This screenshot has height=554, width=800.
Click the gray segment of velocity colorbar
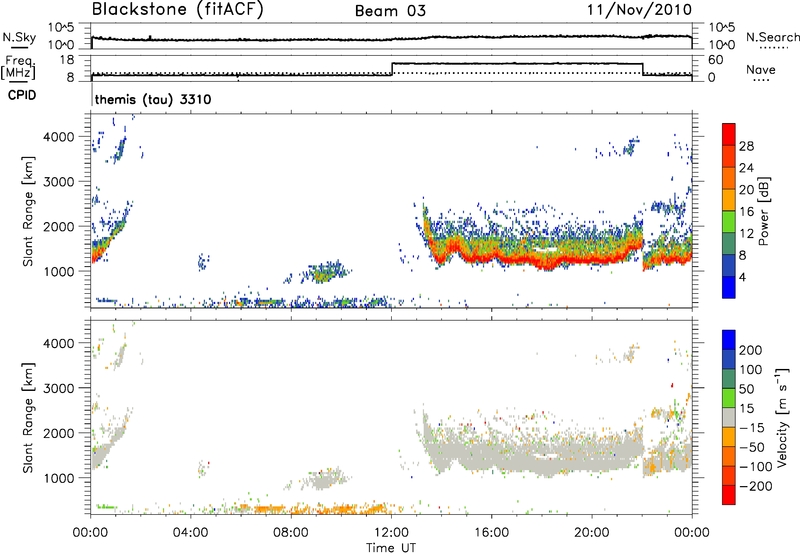pyautogui.click(x=729, y=417)
